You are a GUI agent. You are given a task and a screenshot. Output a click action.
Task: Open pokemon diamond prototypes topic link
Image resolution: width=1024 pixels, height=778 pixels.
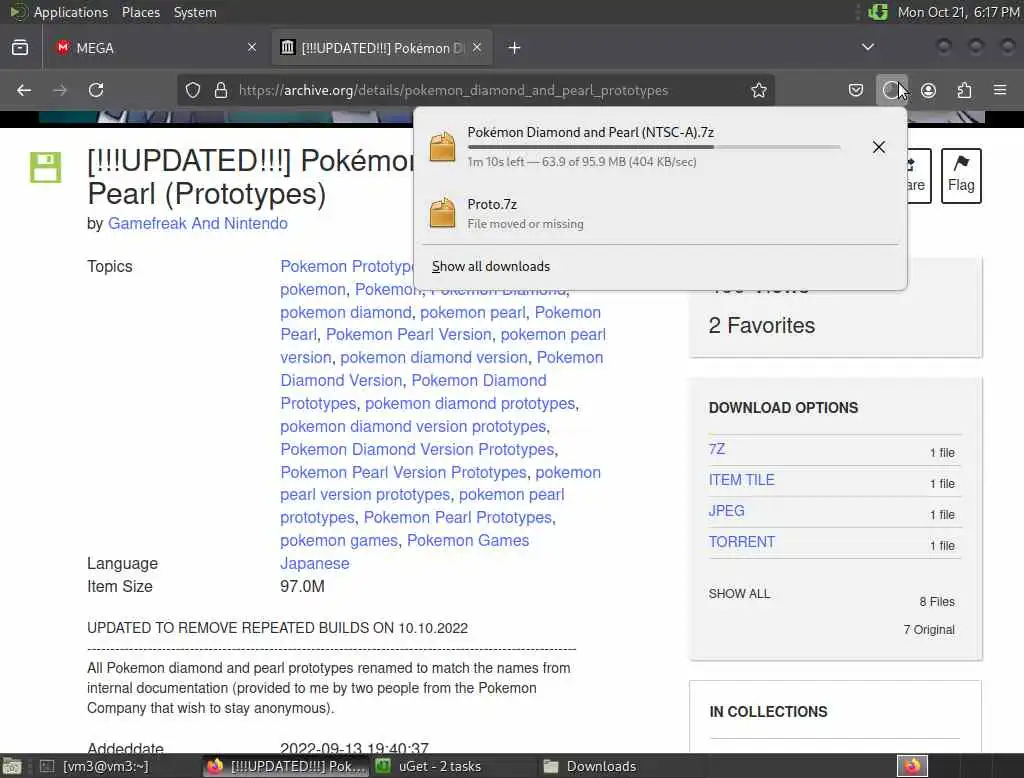(x=470, y=403)
